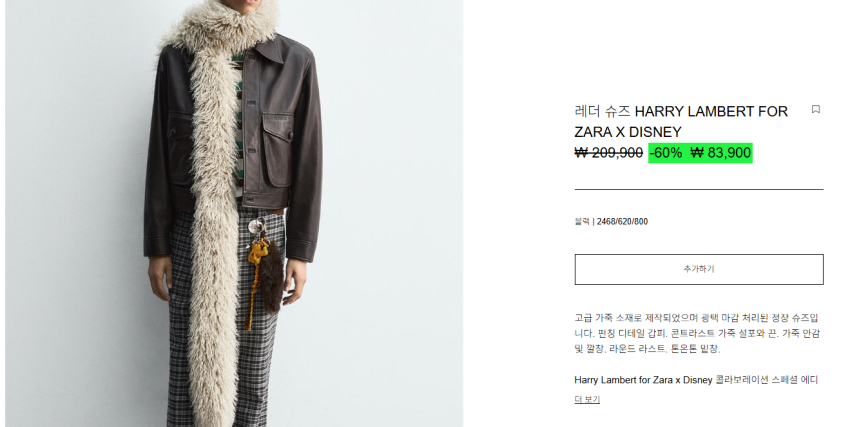Image resolution: width=850 pixels, height=427 pixels.
Task: Open the main product photo
Action: [x=234, y=214]
